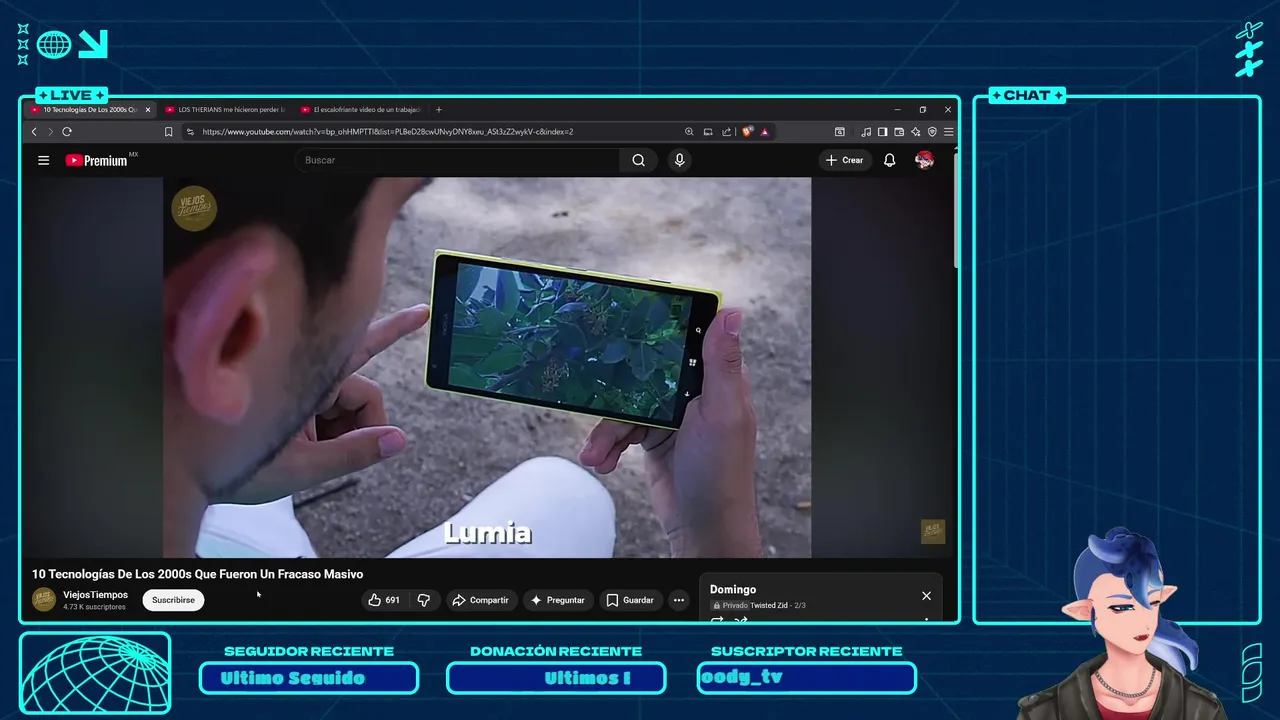Open Leo AI sparkle icon in toolbar
This screenshot has width=1280, height=720.
tap(915, 132)
